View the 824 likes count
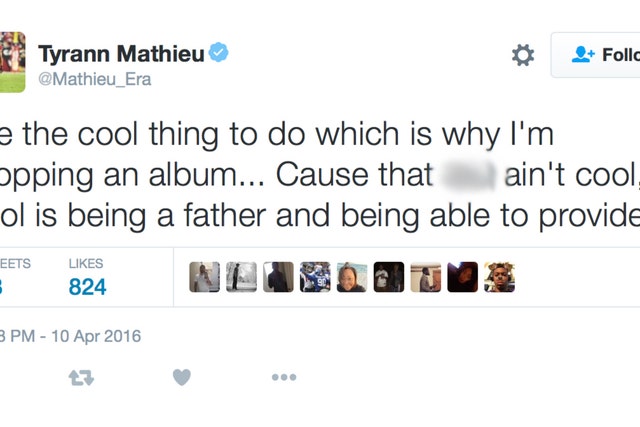 pyautogui.click(x=87, y=287)
